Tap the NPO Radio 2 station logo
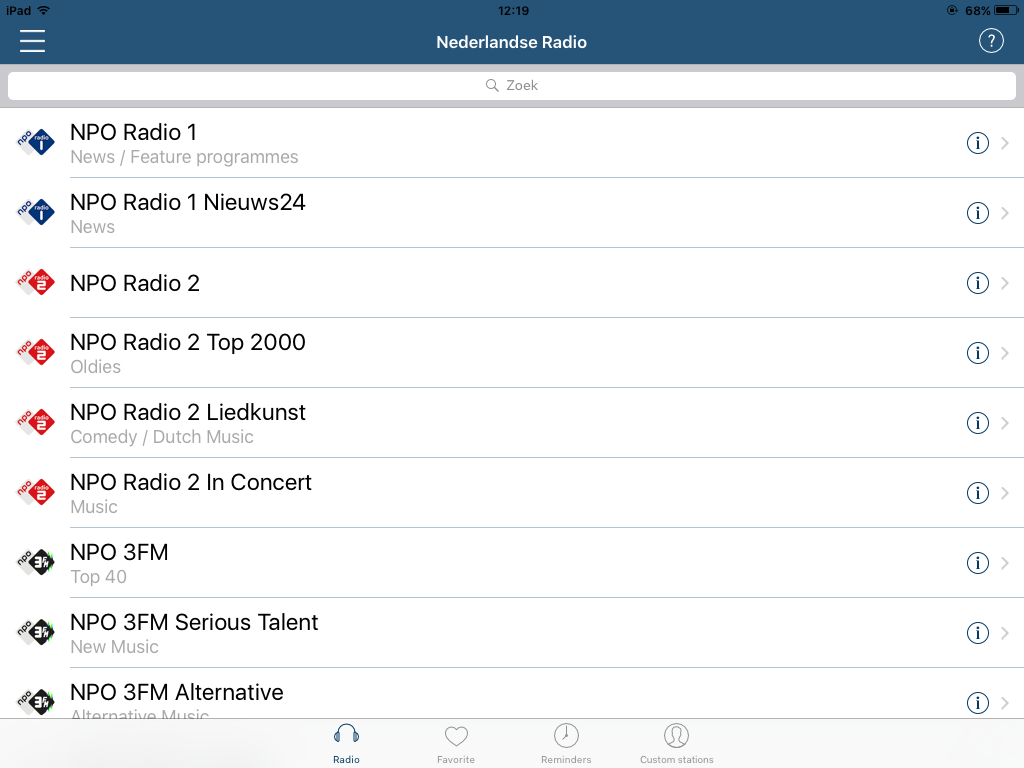The height and width of the screenshot is (768, 1024). point(36,283)
